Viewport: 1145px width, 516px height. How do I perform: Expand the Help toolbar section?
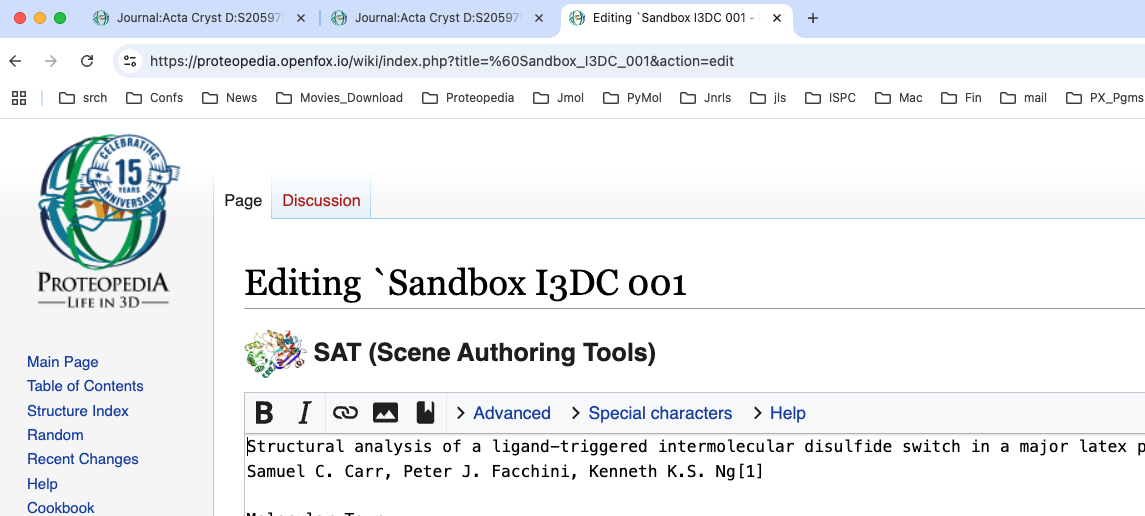click(x=779, y=413)
